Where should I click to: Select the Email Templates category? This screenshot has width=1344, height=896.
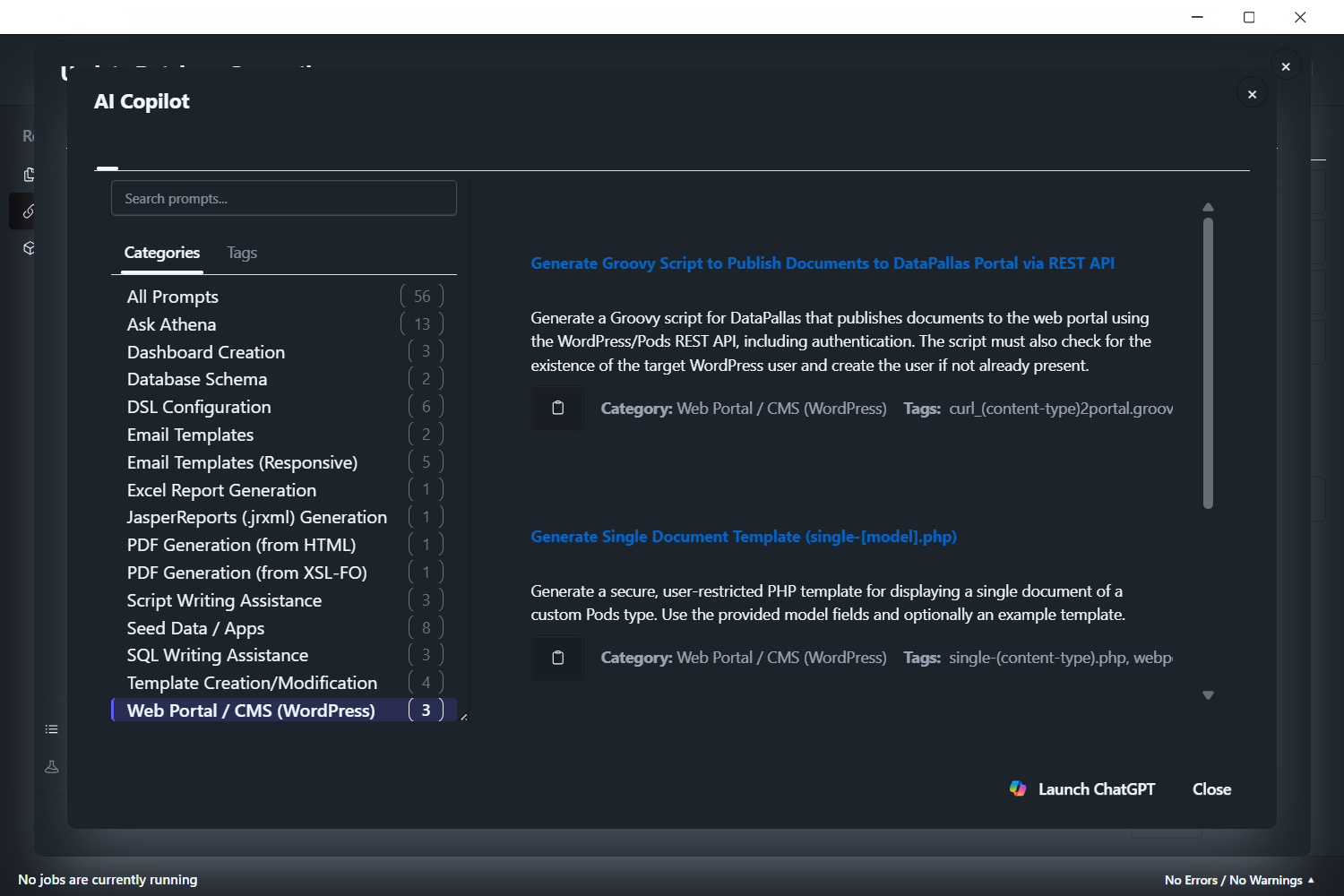tap(283, 435)
